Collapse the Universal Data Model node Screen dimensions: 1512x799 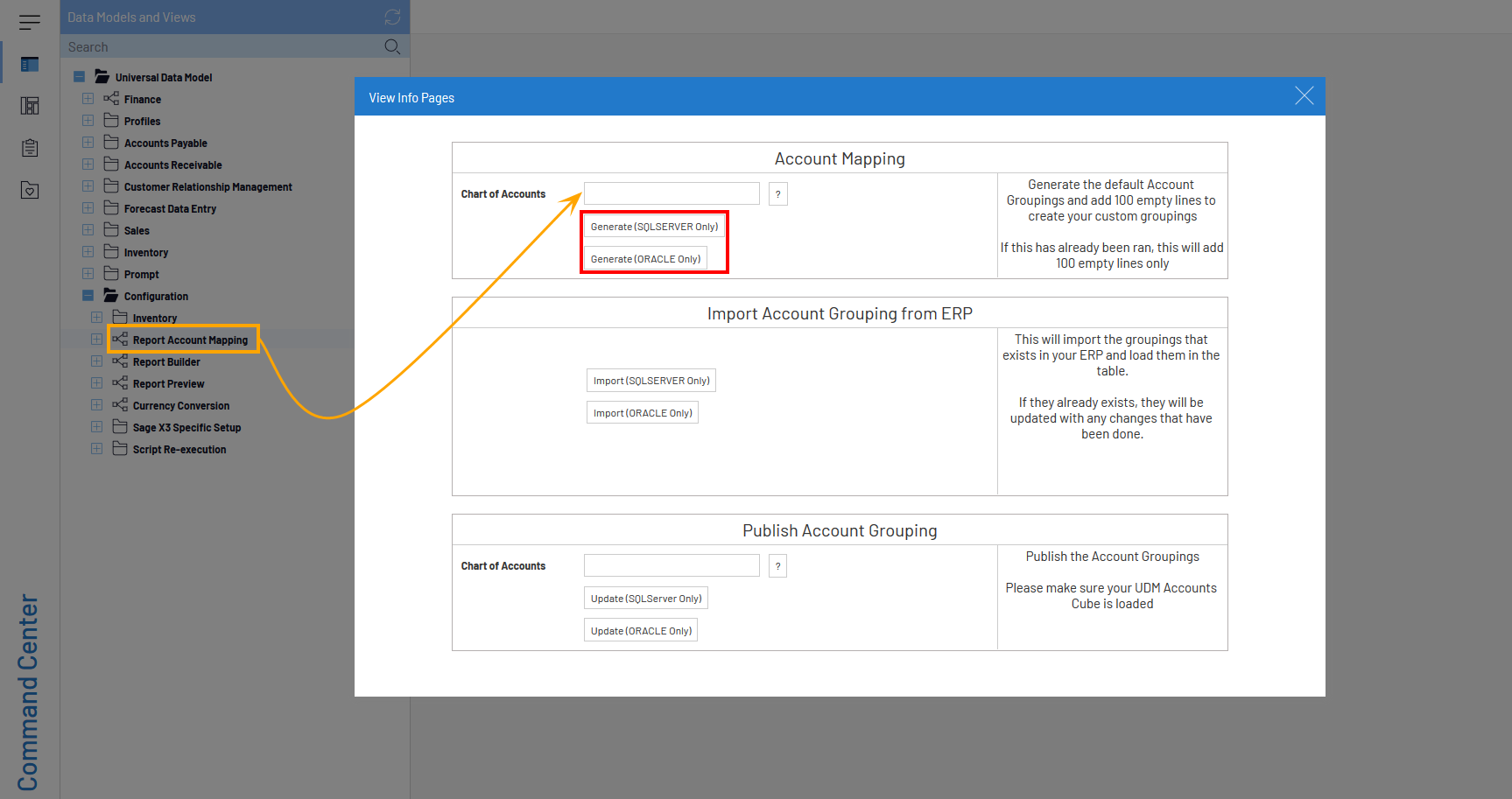(80, 77)
